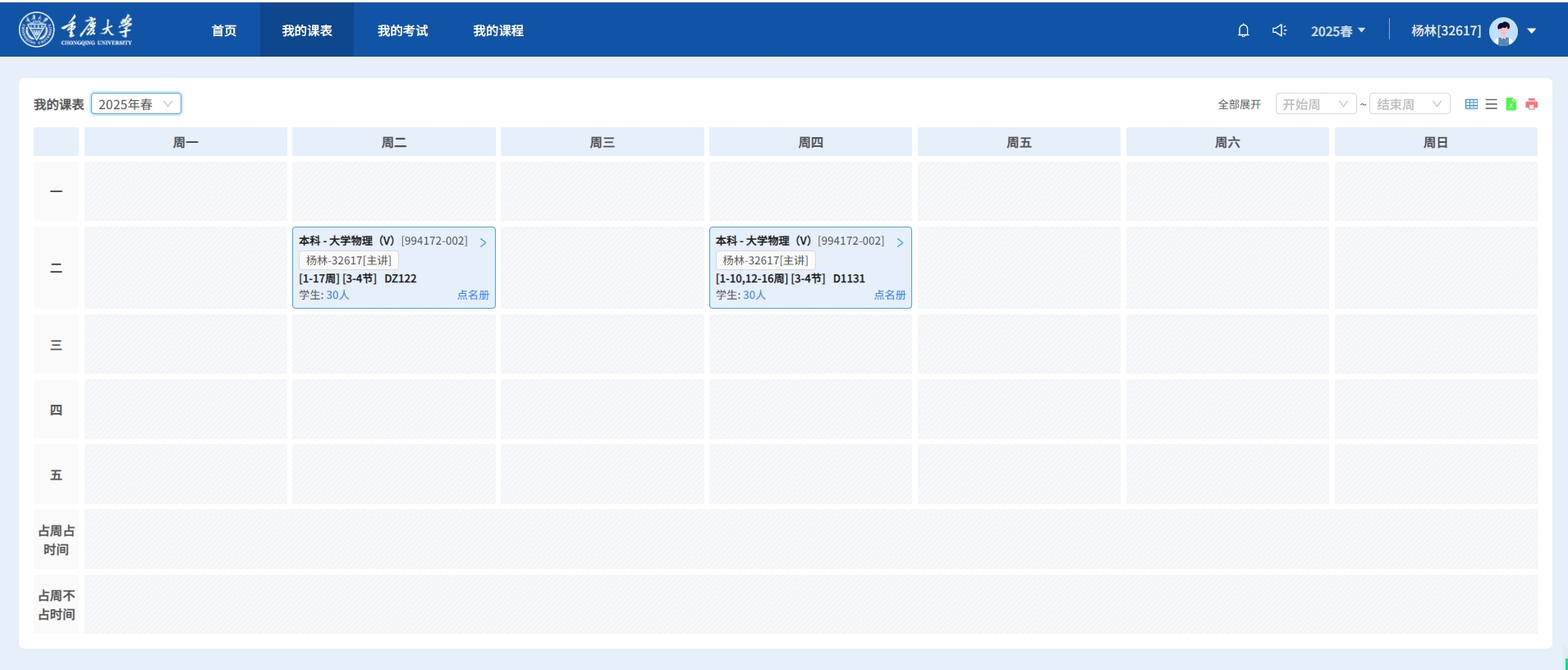The image size is (1568, 670).
Task: Open the 开始周 start week dropdown
Action: (x=1315, y=104)
